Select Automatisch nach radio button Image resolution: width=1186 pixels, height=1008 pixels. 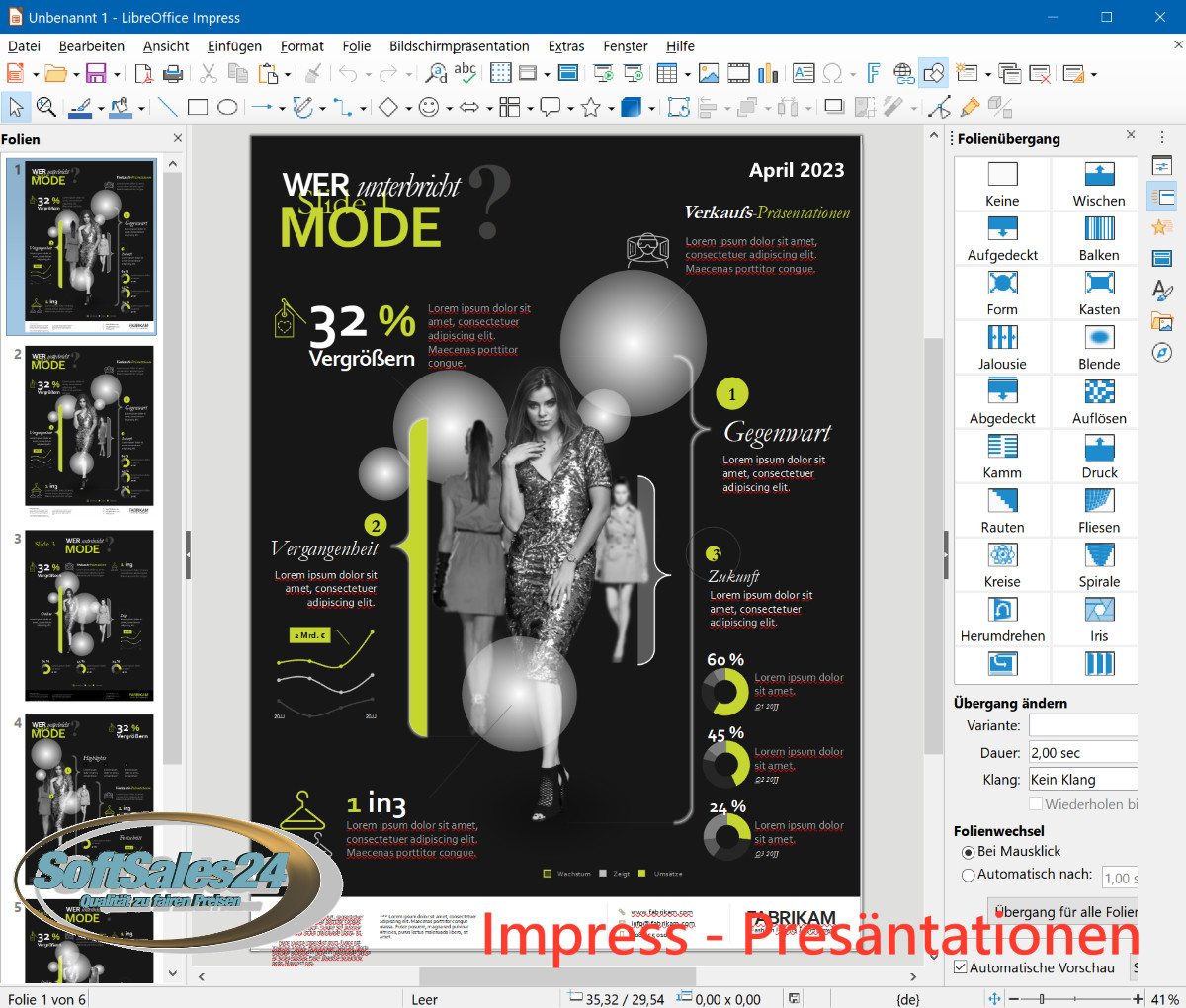coord(969,875)
